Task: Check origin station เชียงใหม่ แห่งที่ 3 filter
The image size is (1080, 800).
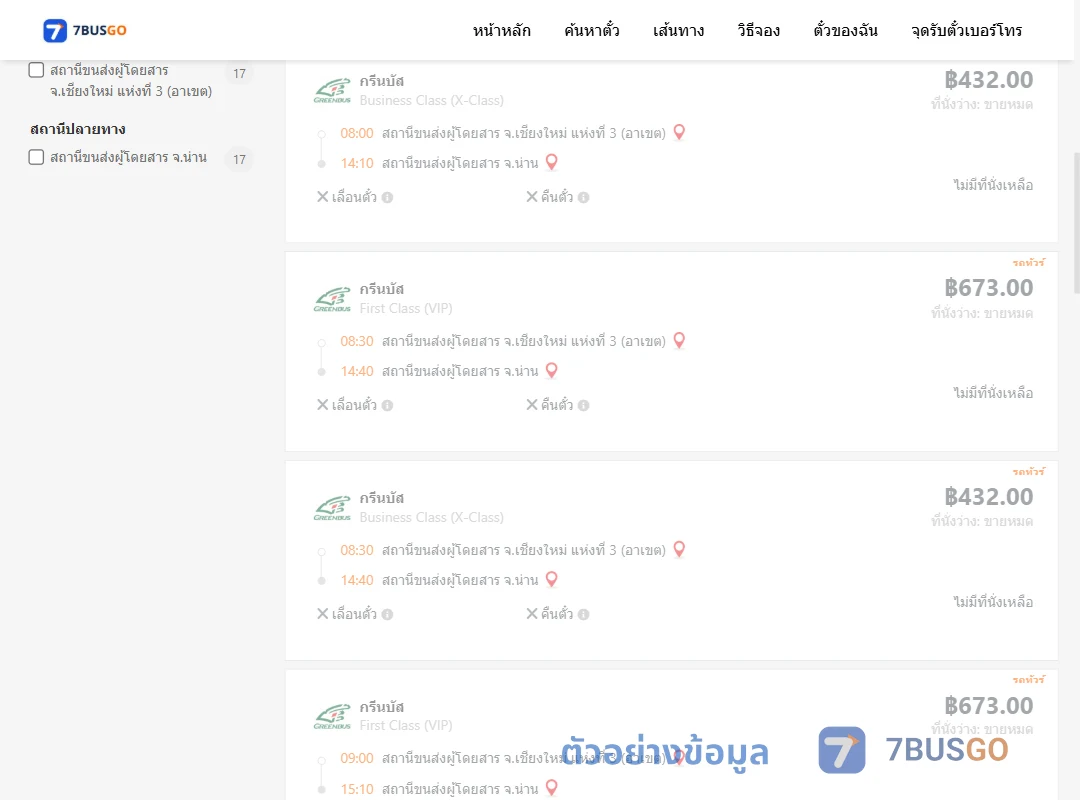Action: pyautogui.click(x=37, y=70)
